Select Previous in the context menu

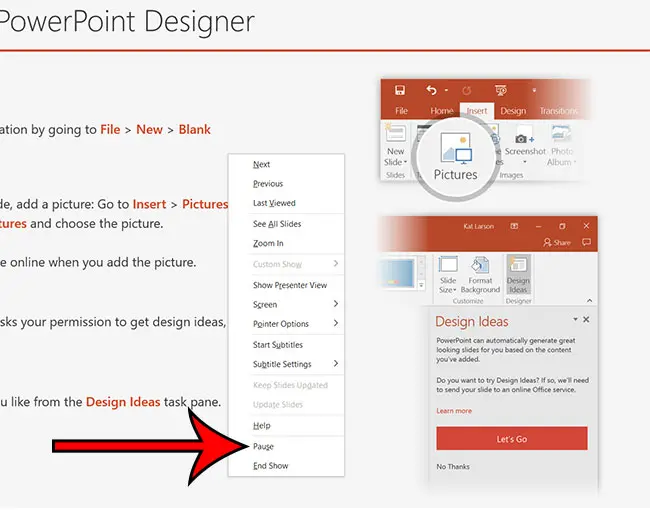[268, 184]
